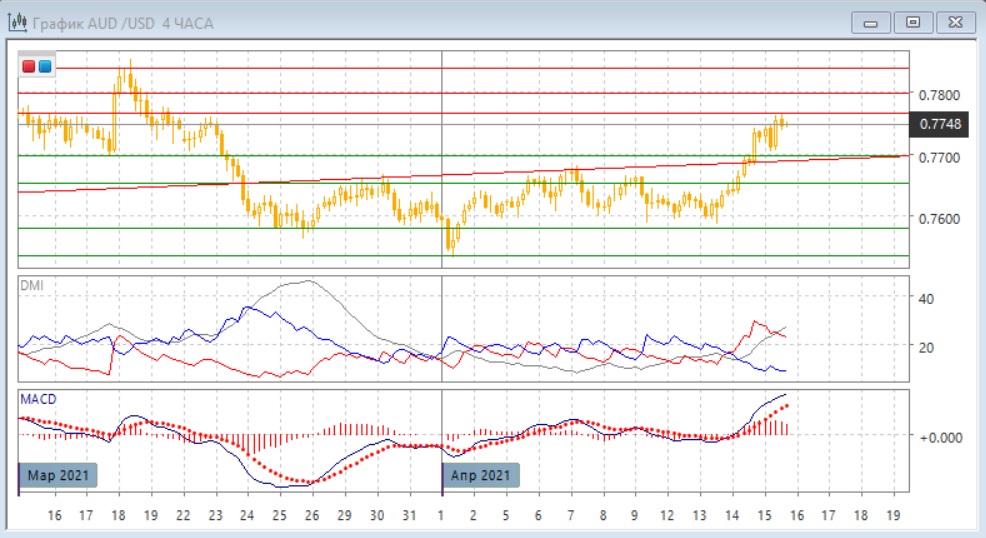
Task: Click the candlestick chart icon in title bar
Action: click(17, 21)
